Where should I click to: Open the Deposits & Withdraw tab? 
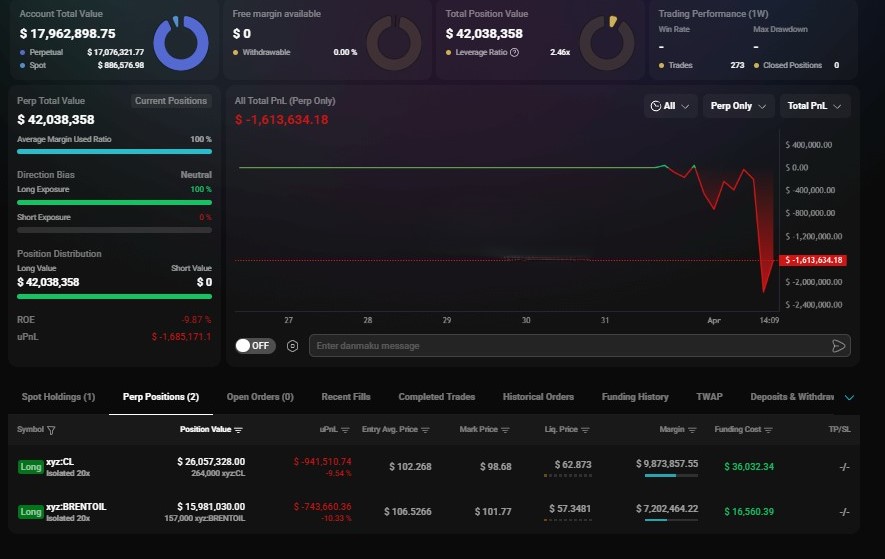tap(792, 397)
